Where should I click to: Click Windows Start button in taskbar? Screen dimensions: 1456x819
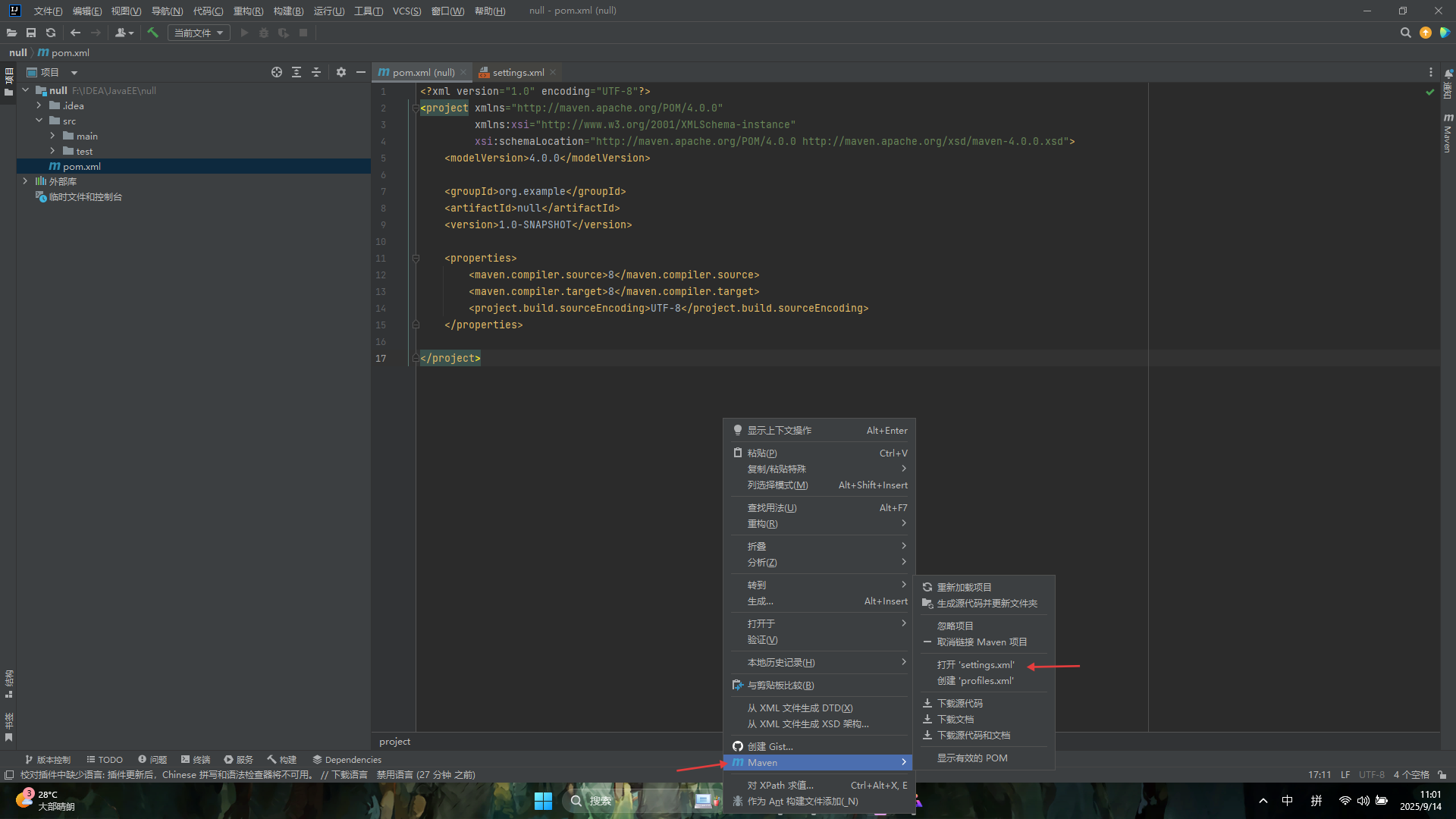543,801
